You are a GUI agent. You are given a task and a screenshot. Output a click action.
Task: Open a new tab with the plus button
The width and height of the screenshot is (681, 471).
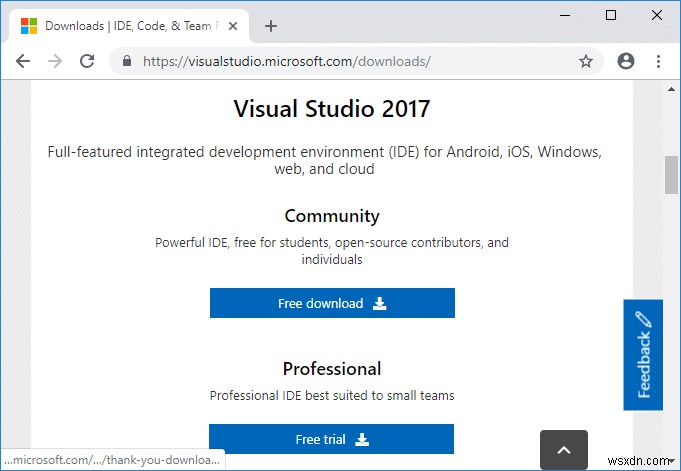coord(271,26)
